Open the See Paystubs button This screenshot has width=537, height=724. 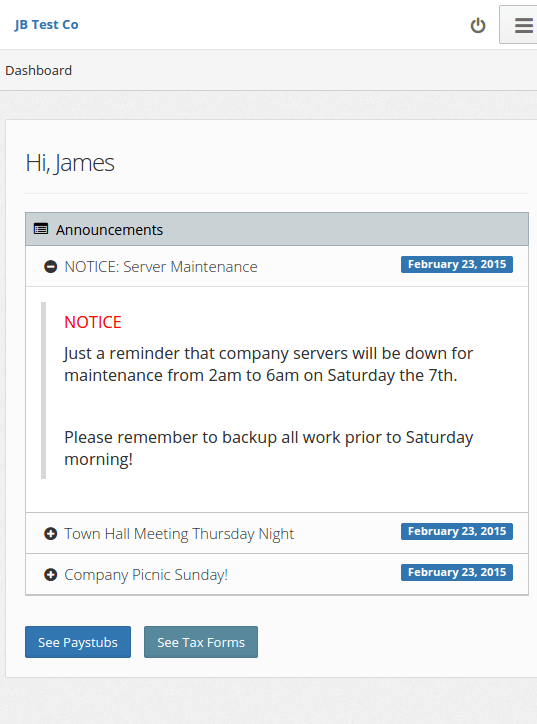click(78, 642)
